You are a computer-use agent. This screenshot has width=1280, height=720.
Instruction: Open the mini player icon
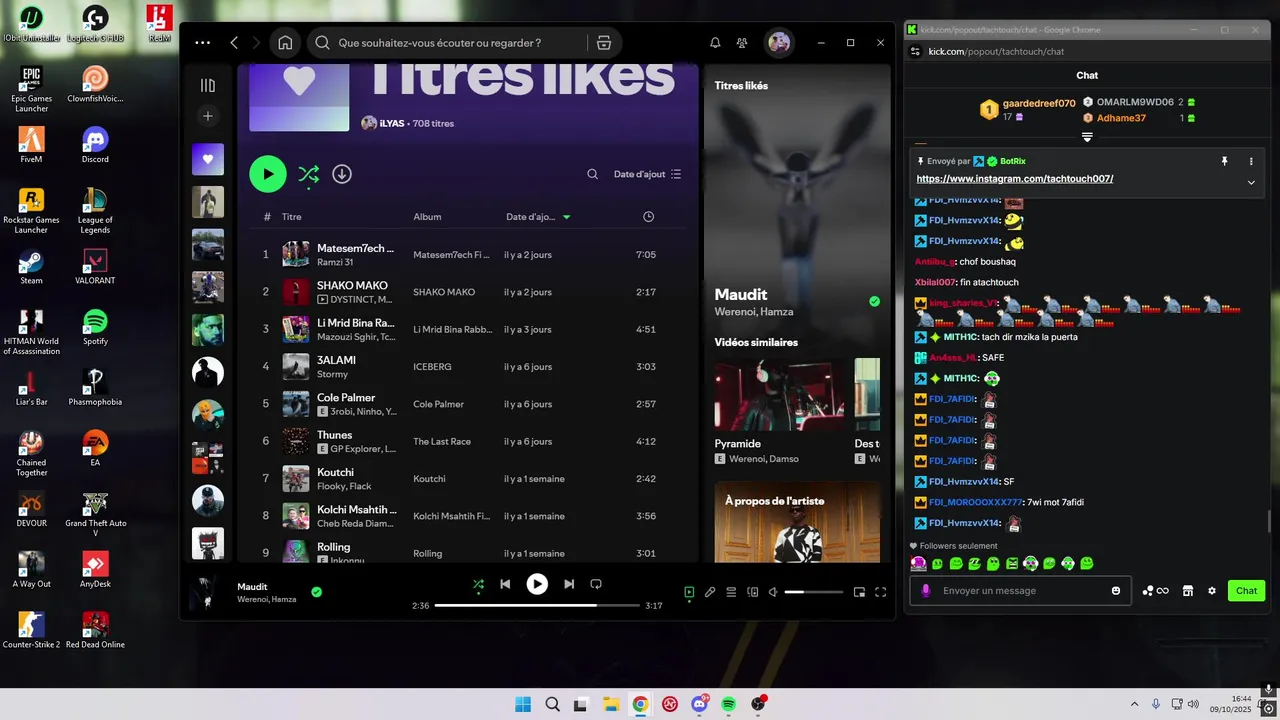pos(859,592)
